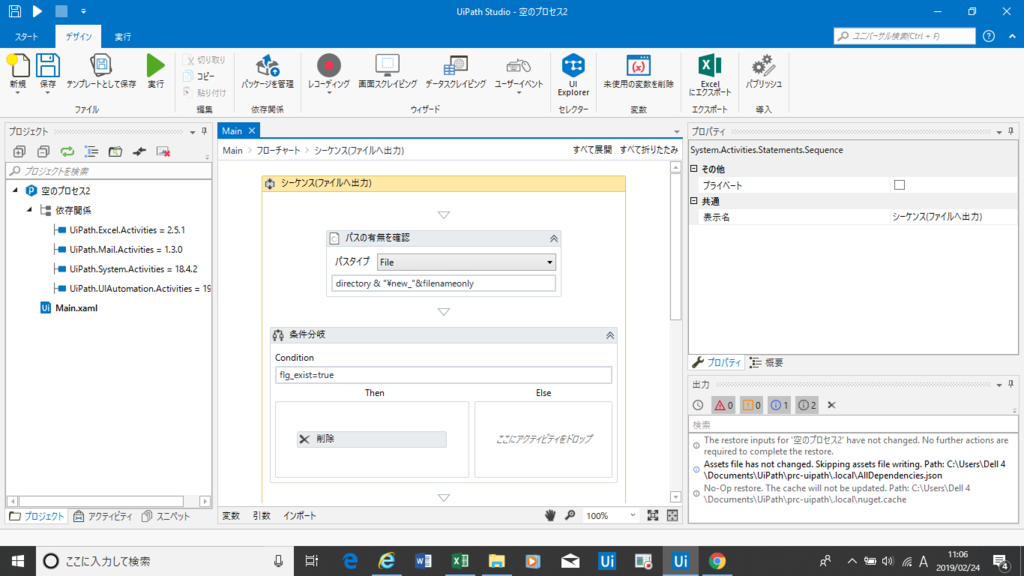Toggle error filter showing 0 in output
The width and height of the screenshot is (1024, 576).
tap(723, 406)
